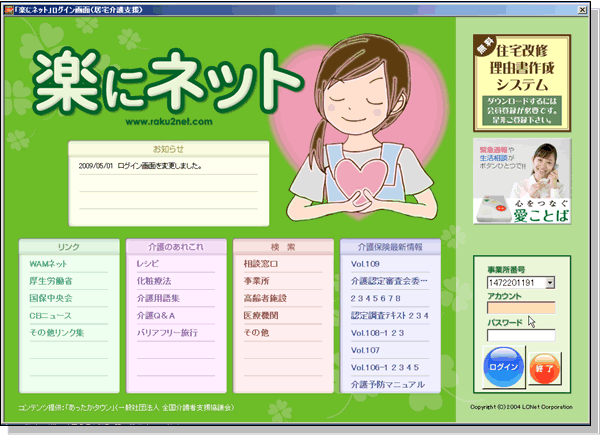Open the レシピ link

(x=148, y=264)
